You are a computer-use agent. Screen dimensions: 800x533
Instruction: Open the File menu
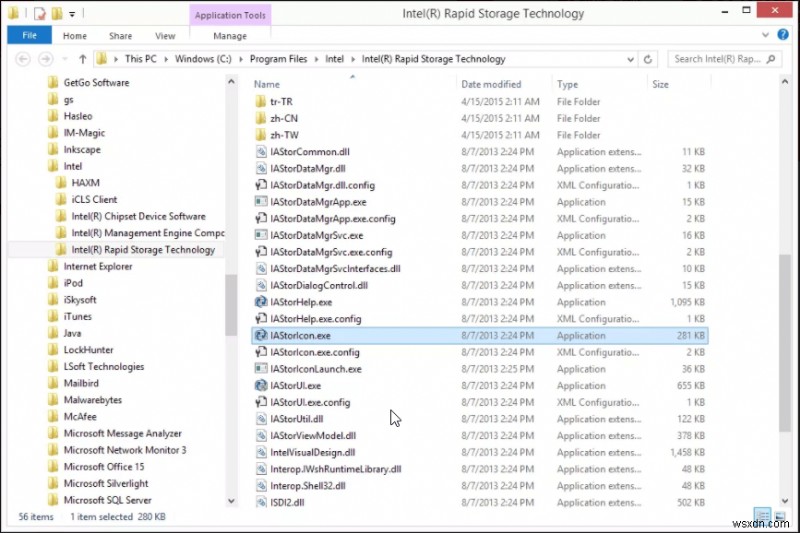(x=30, y=35)
